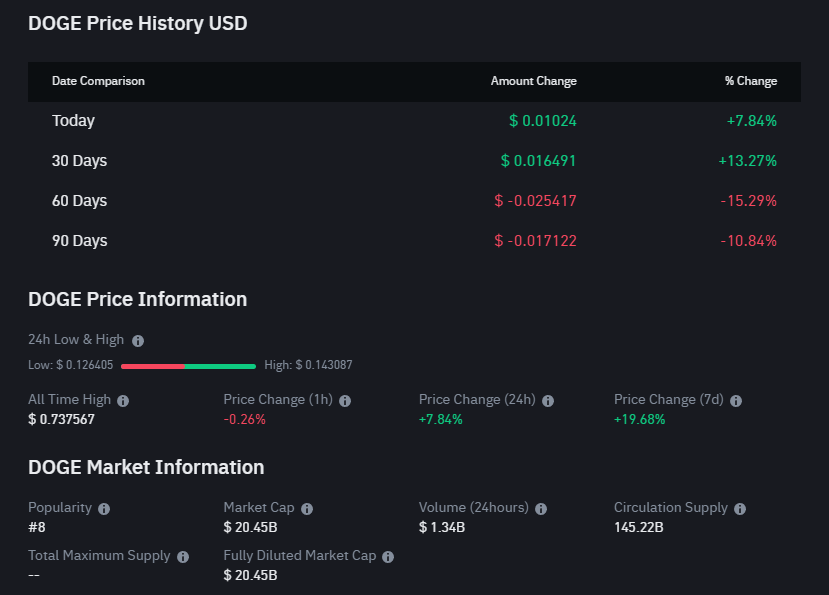The width and height of the screenshot is (829, 595).
Task: Show Volume (24hours) info icon details
Action: (x=541, y=509)
